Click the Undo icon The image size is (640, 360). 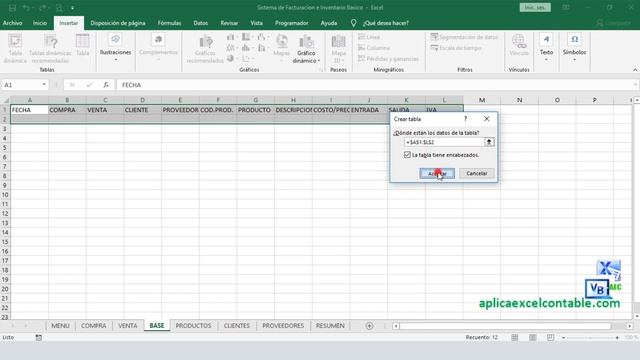(26, 8)
